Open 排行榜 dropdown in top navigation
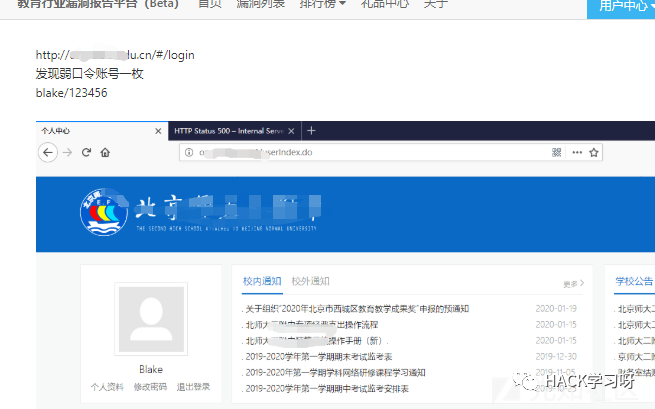The width and height of the screenshot is (655, 409). click(322, 4)
